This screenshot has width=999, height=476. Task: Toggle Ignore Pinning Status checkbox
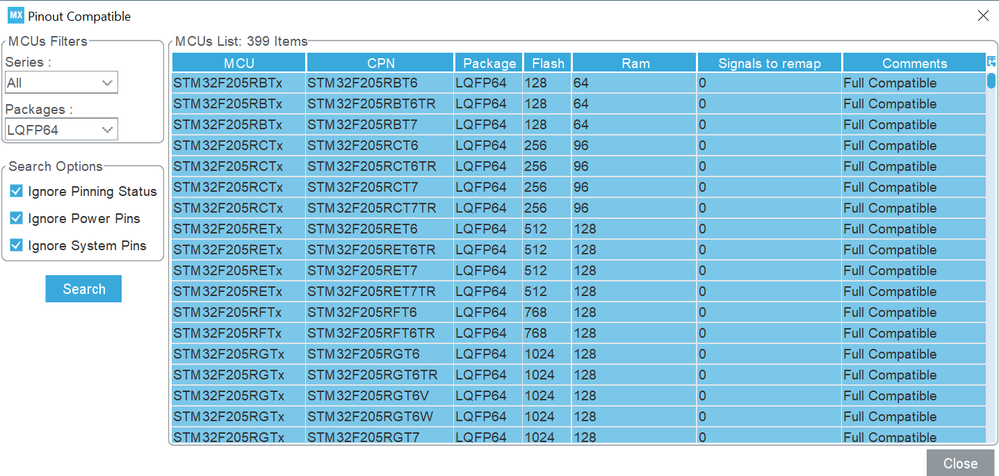coord(17,191)
